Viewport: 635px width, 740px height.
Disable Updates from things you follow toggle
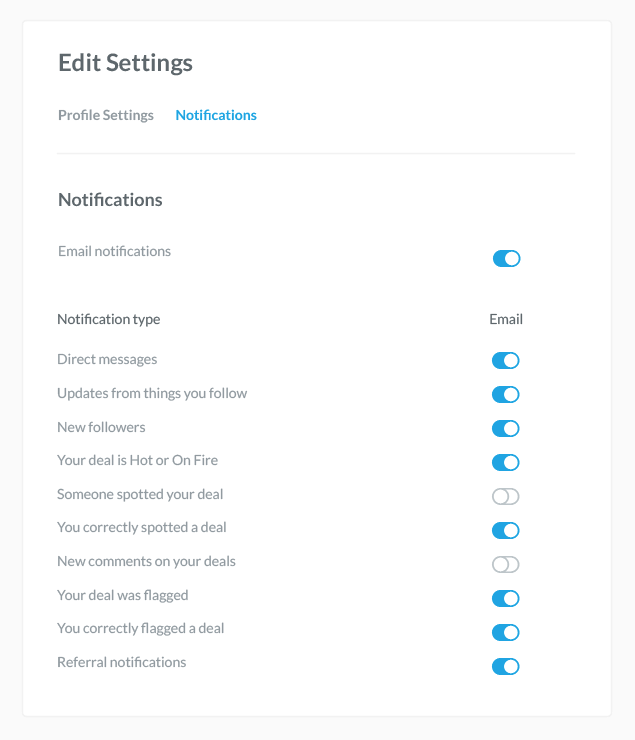[505, 395]
